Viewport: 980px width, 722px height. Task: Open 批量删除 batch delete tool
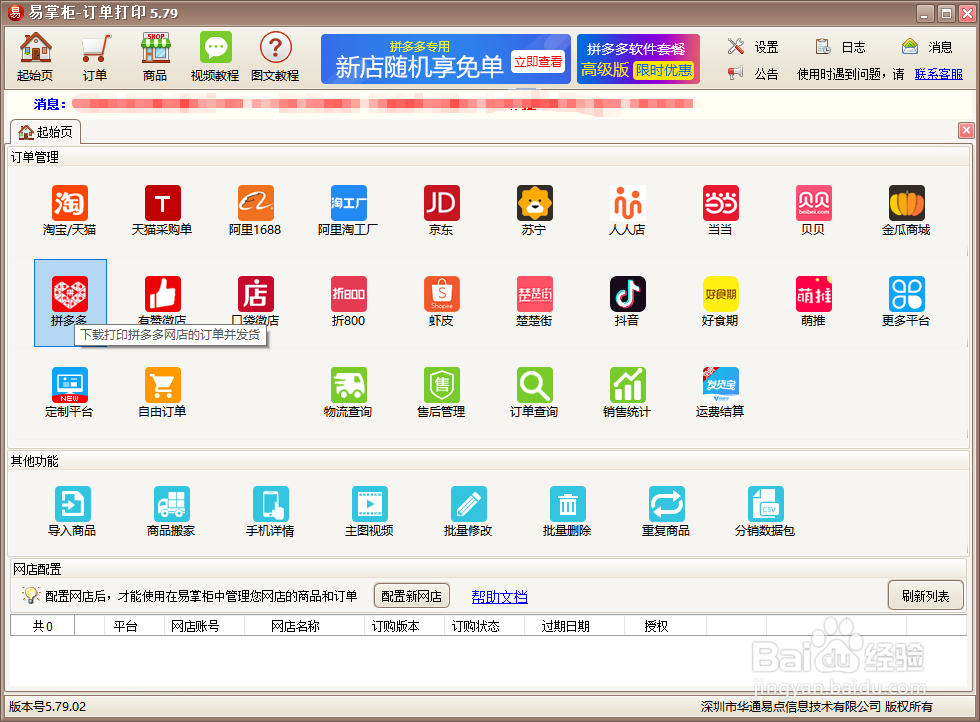coord(568,511)
